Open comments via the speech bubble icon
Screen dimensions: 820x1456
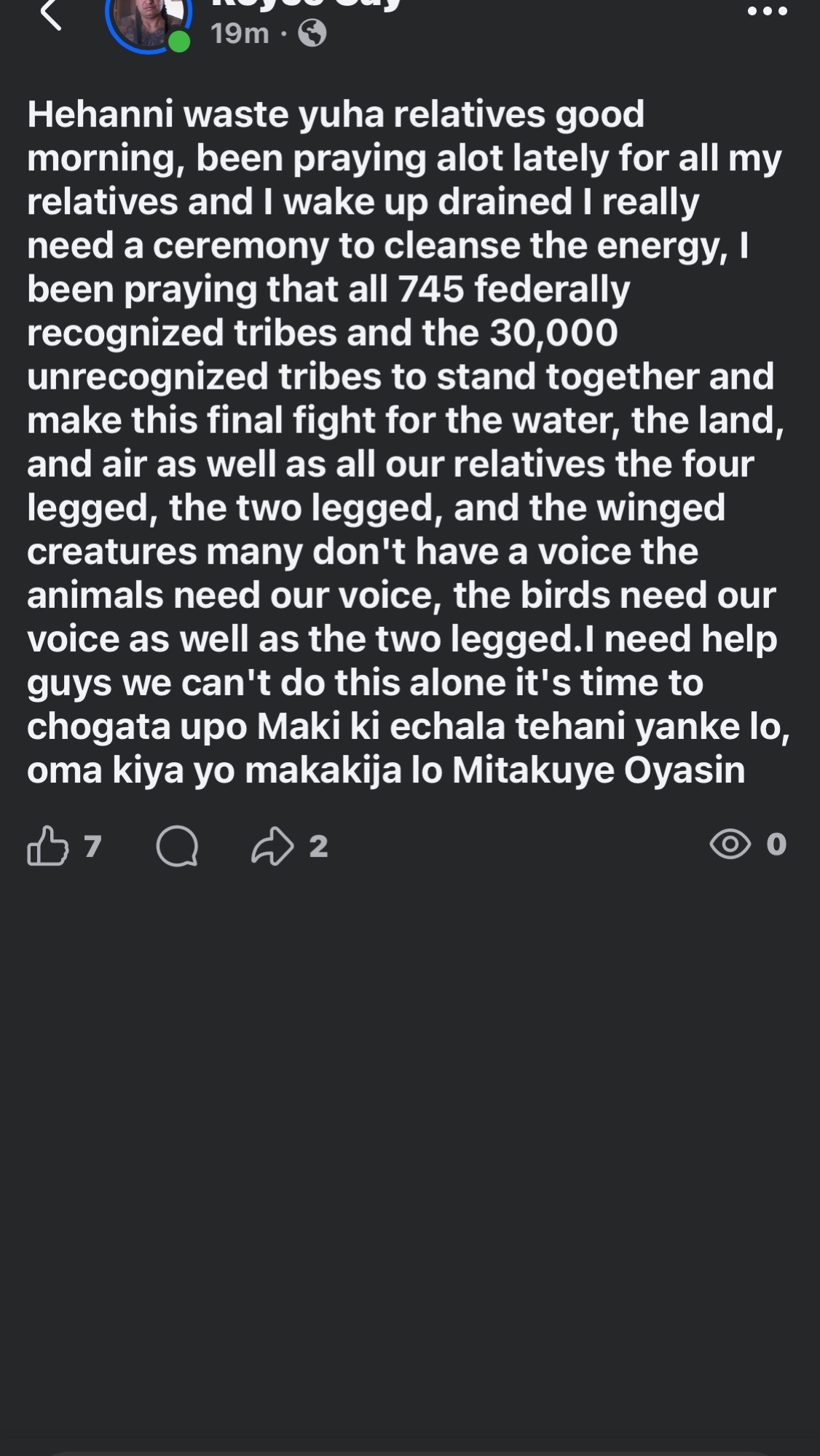pyautogui.click(x=177, y=846)
